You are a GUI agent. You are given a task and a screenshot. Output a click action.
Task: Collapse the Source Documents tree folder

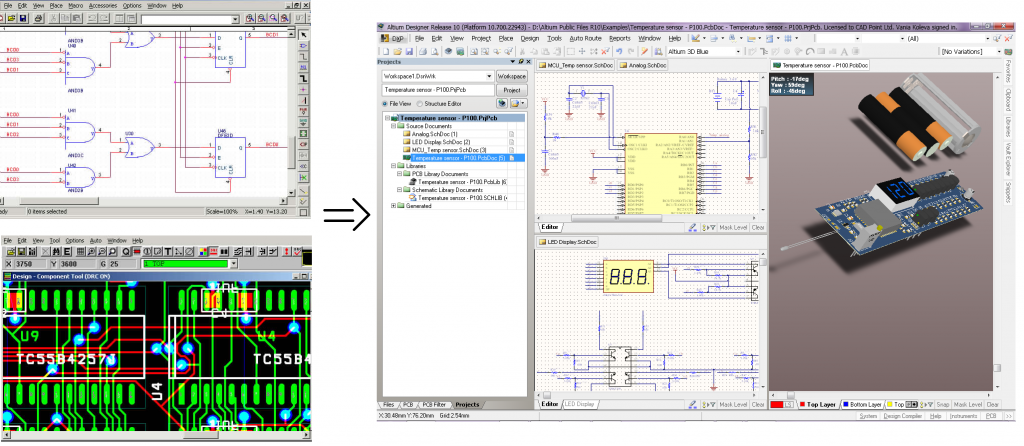coord(393,126)
